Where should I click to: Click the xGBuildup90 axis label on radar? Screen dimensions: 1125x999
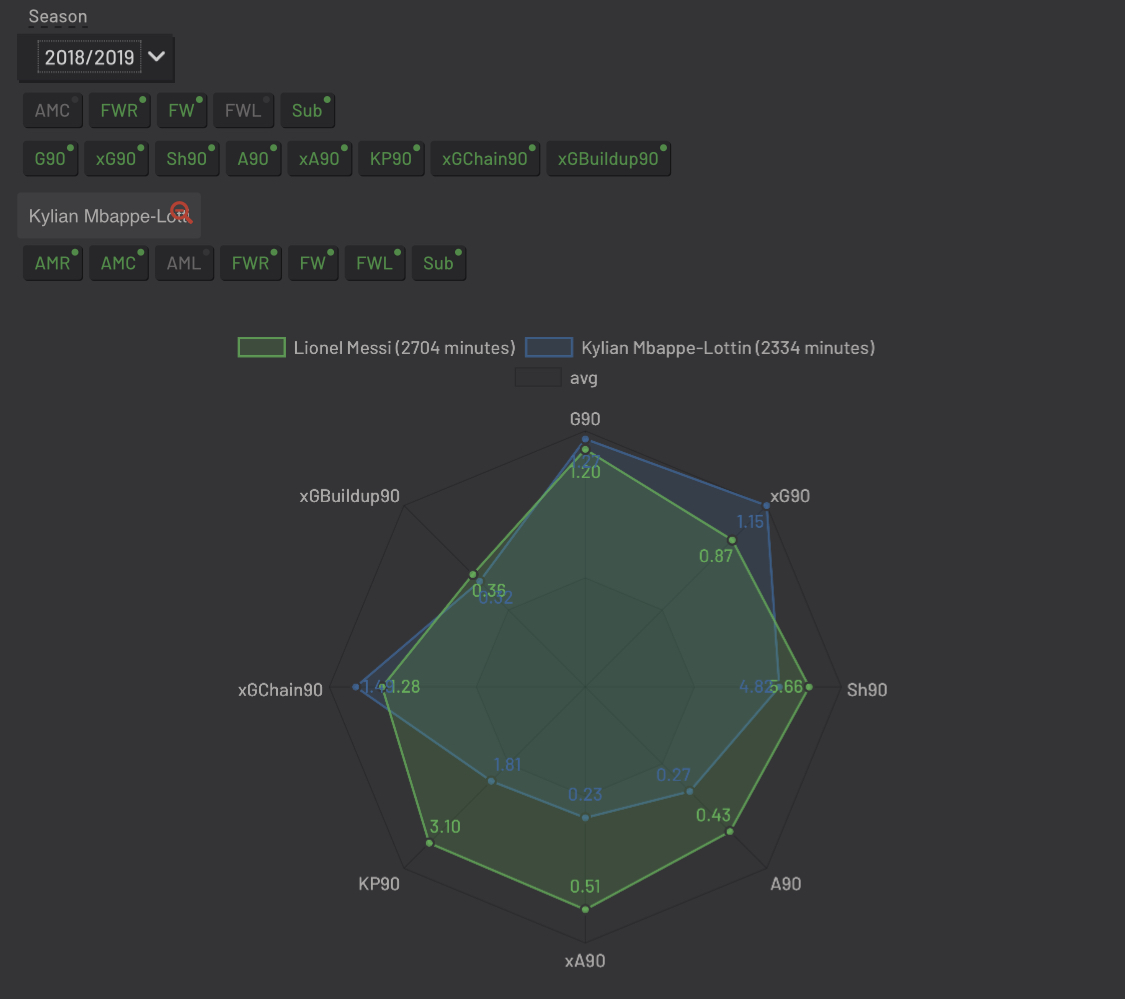point(349,496)
